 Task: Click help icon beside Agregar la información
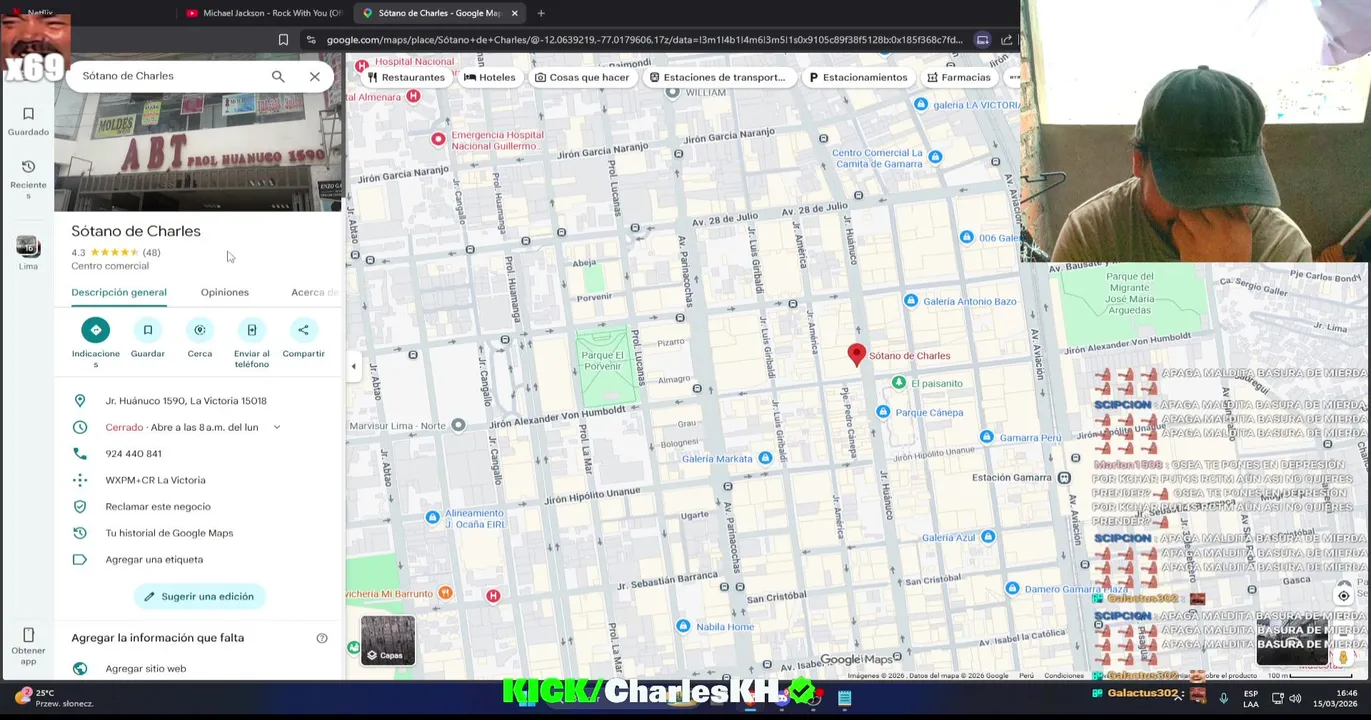[x=322, y=638]
